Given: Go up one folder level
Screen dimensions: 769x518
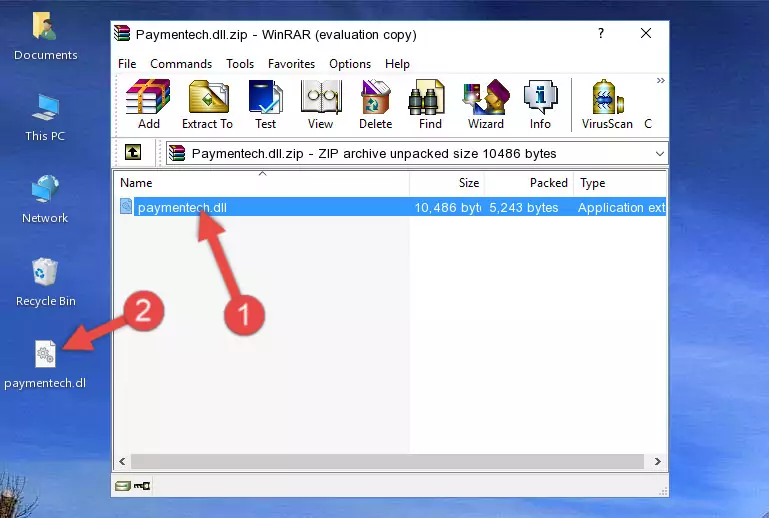Looking at the screenshot, I should [133, 153].
